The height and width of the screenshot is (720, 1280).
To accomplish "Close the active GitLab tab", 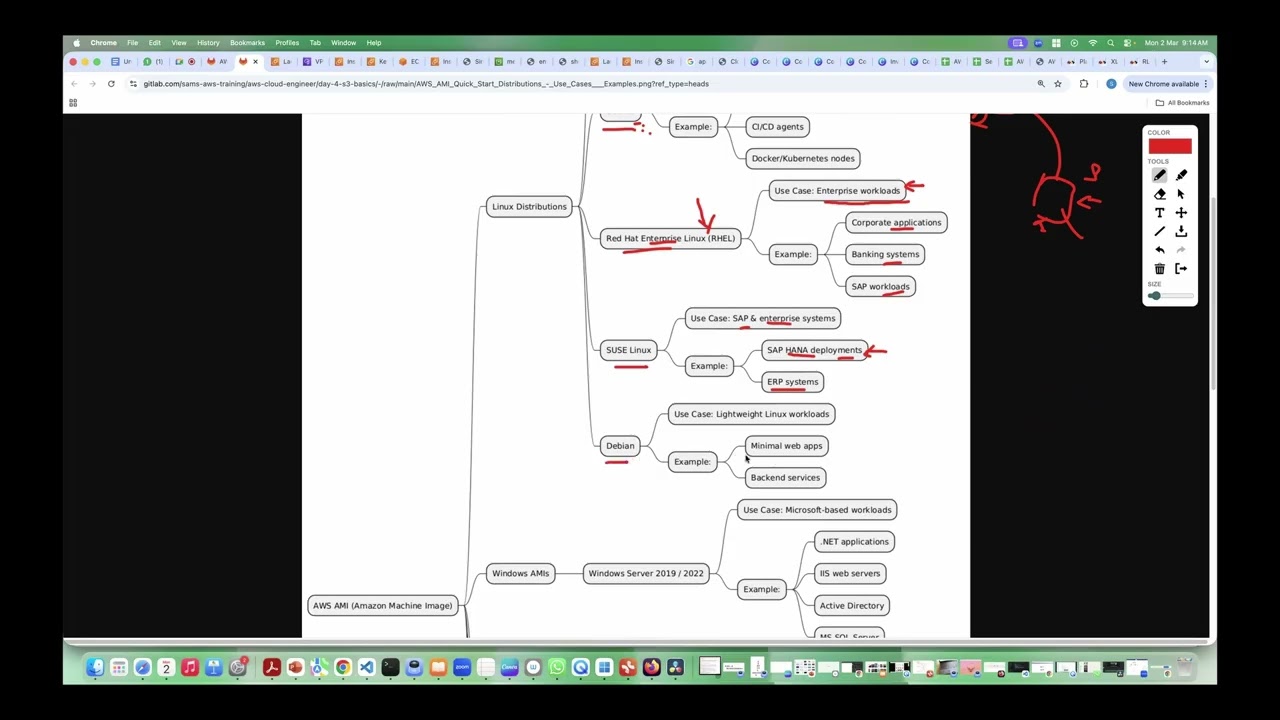I will 255,62.
